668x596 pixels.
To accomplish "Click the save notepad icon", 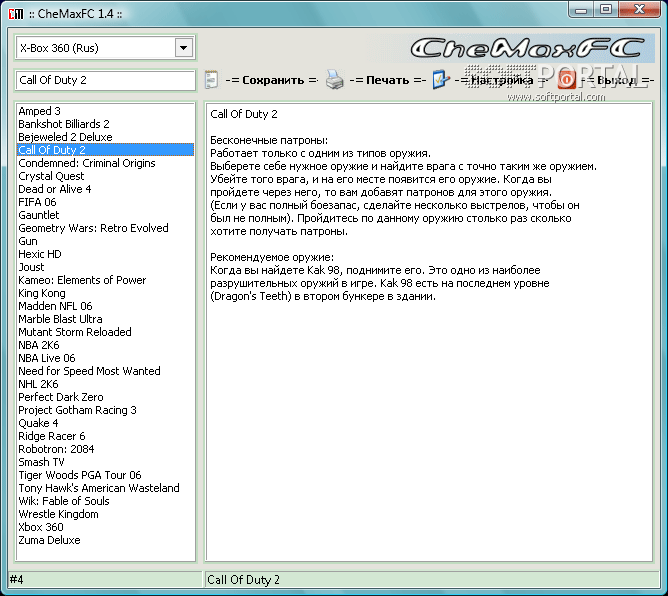I will pos(211,80).
